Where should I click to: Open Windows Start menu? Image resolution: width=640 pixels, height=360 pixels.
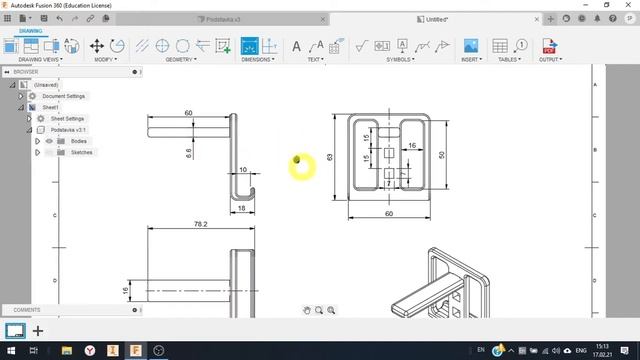click(x=11, y=351)
